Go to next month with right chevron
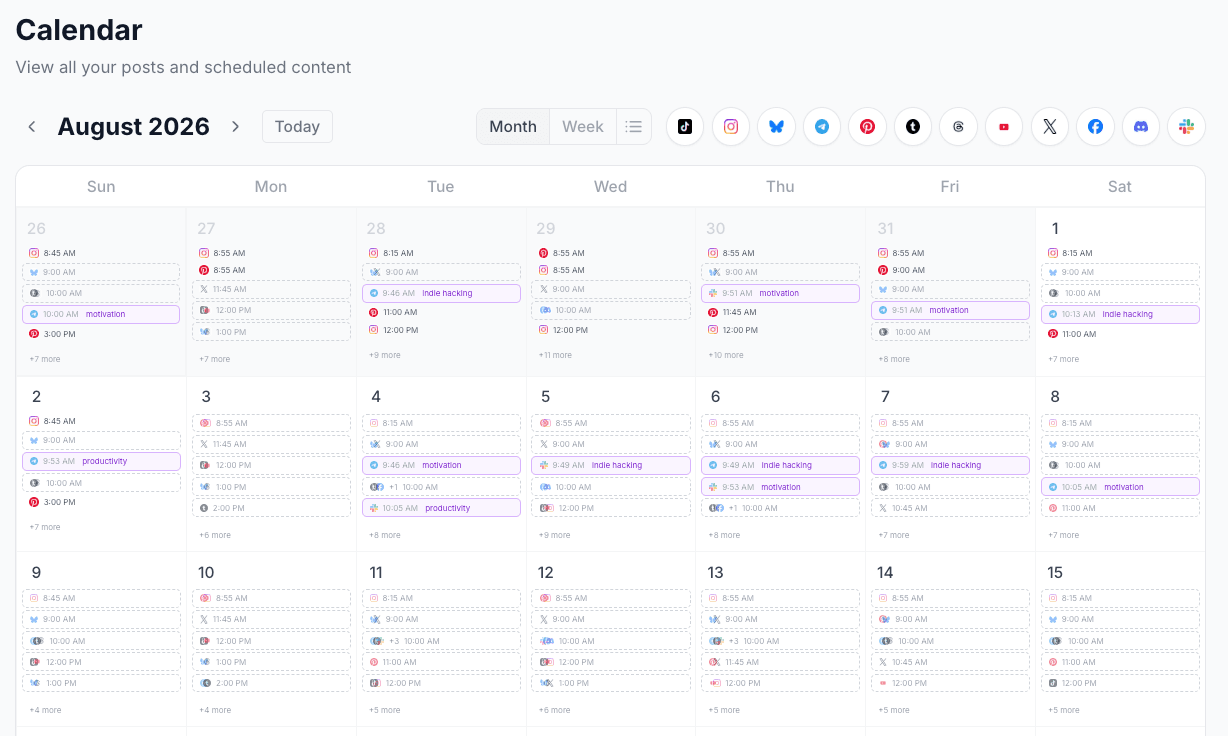 pos(236,127)
